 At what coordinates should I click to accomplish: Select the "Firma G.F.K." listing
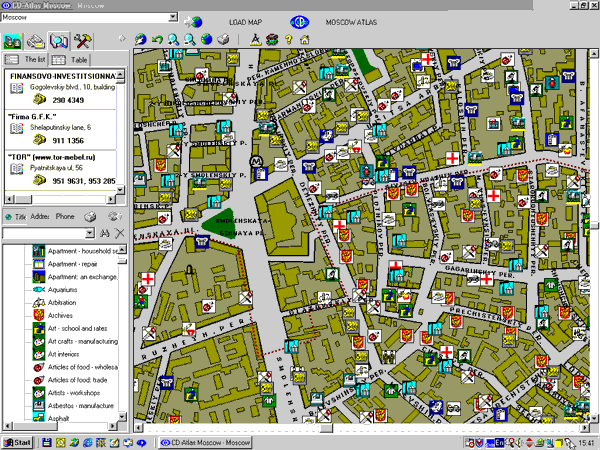(32, 117)
